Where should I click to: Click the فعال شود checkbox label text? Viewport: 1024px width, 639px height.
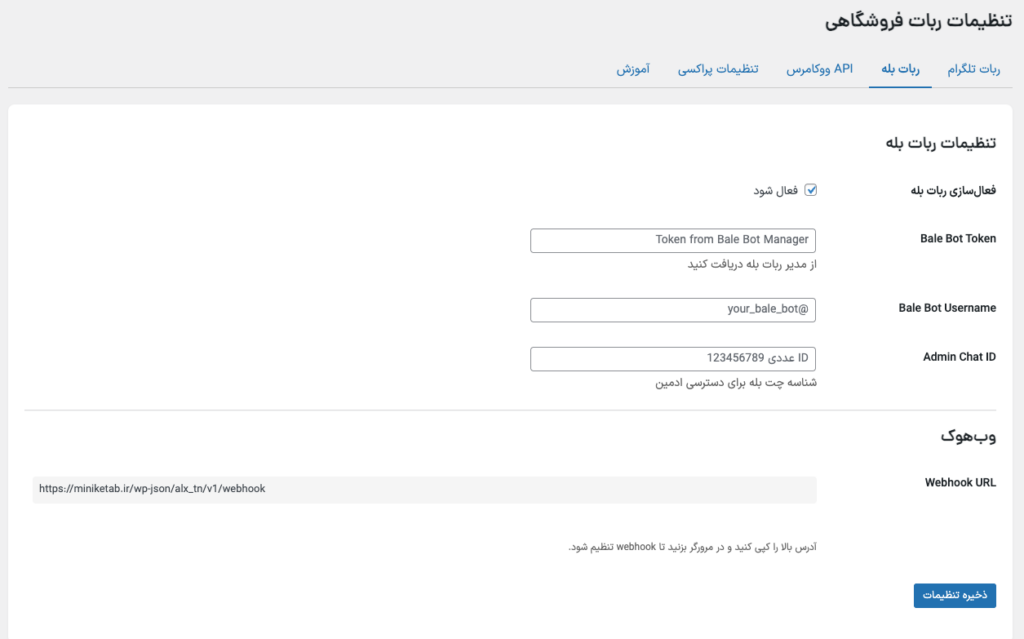(x=775, y=190)
